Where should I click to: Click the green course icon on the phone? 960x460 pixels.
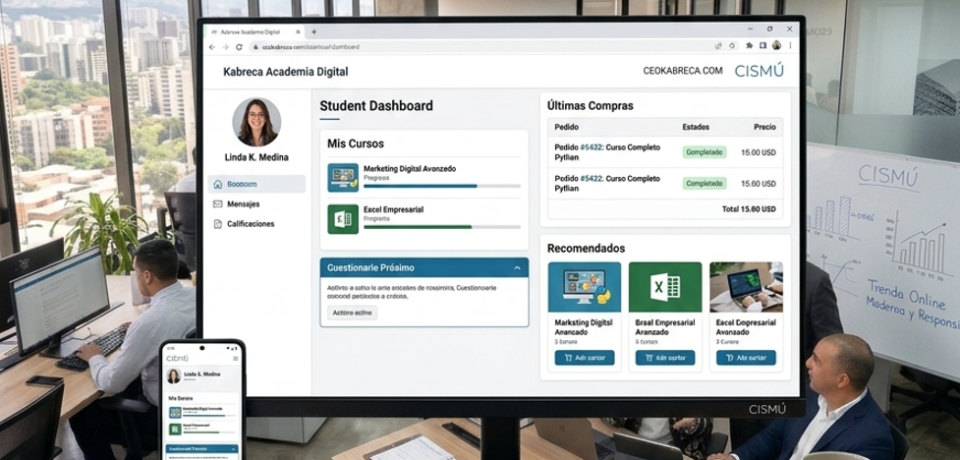coord(175,429)
